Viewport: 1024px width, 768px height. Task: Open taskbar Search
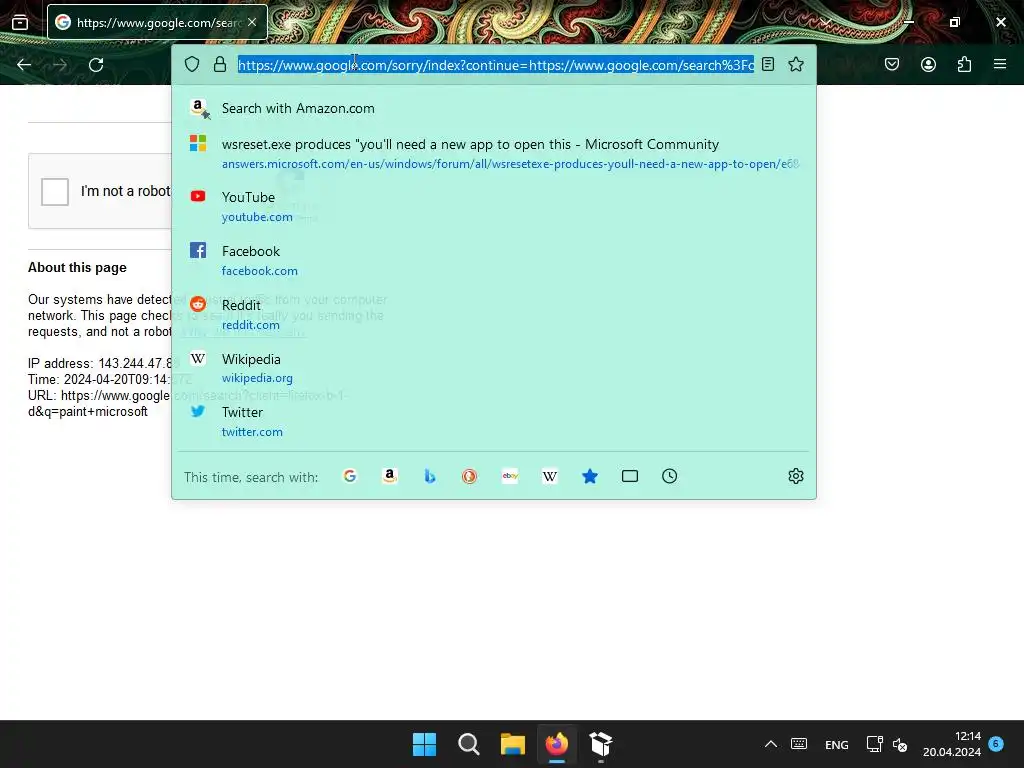468,744
